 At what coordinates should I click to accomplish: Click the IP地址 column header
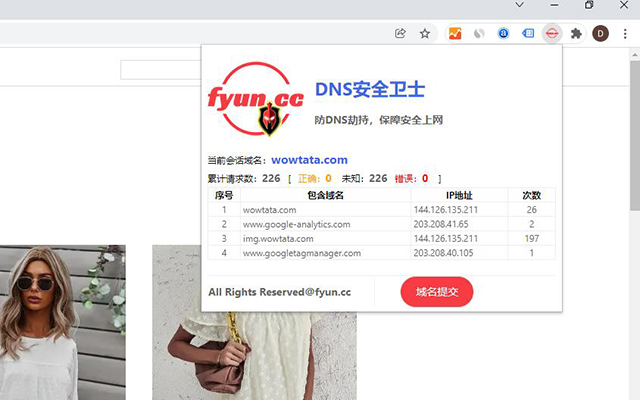tap(459, 195)
